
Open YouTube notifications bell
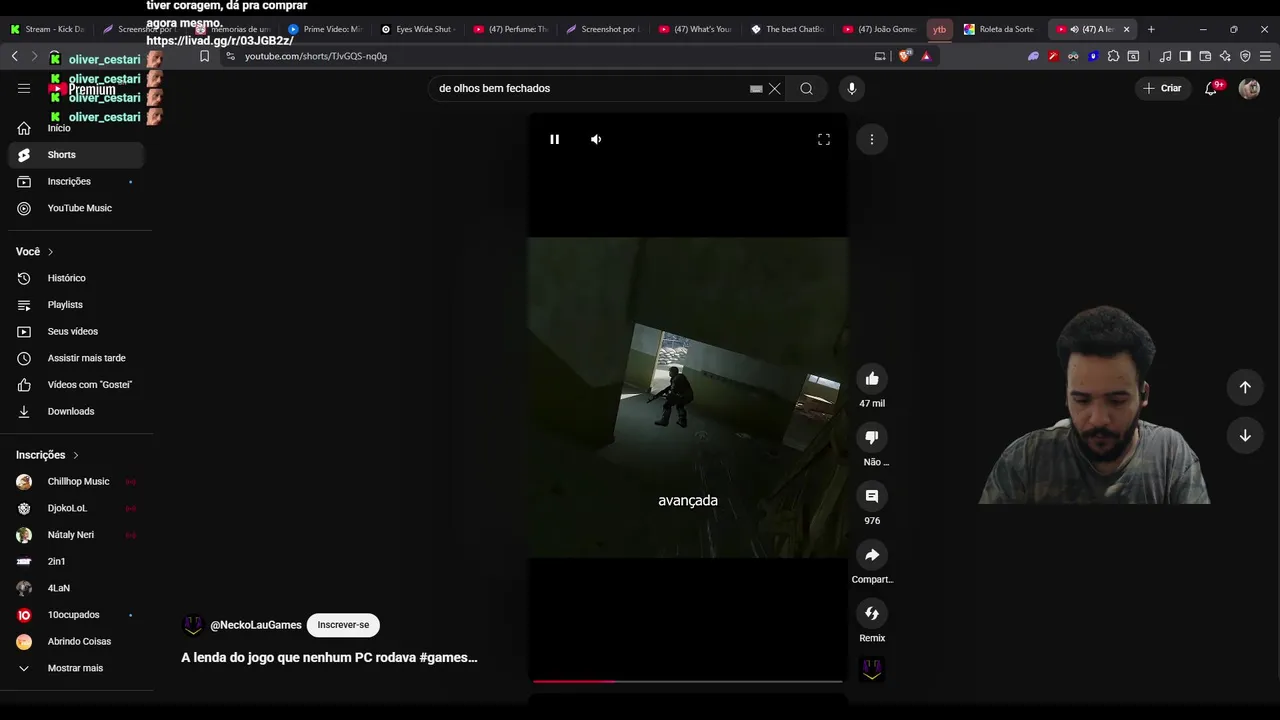pos(1211,88)
